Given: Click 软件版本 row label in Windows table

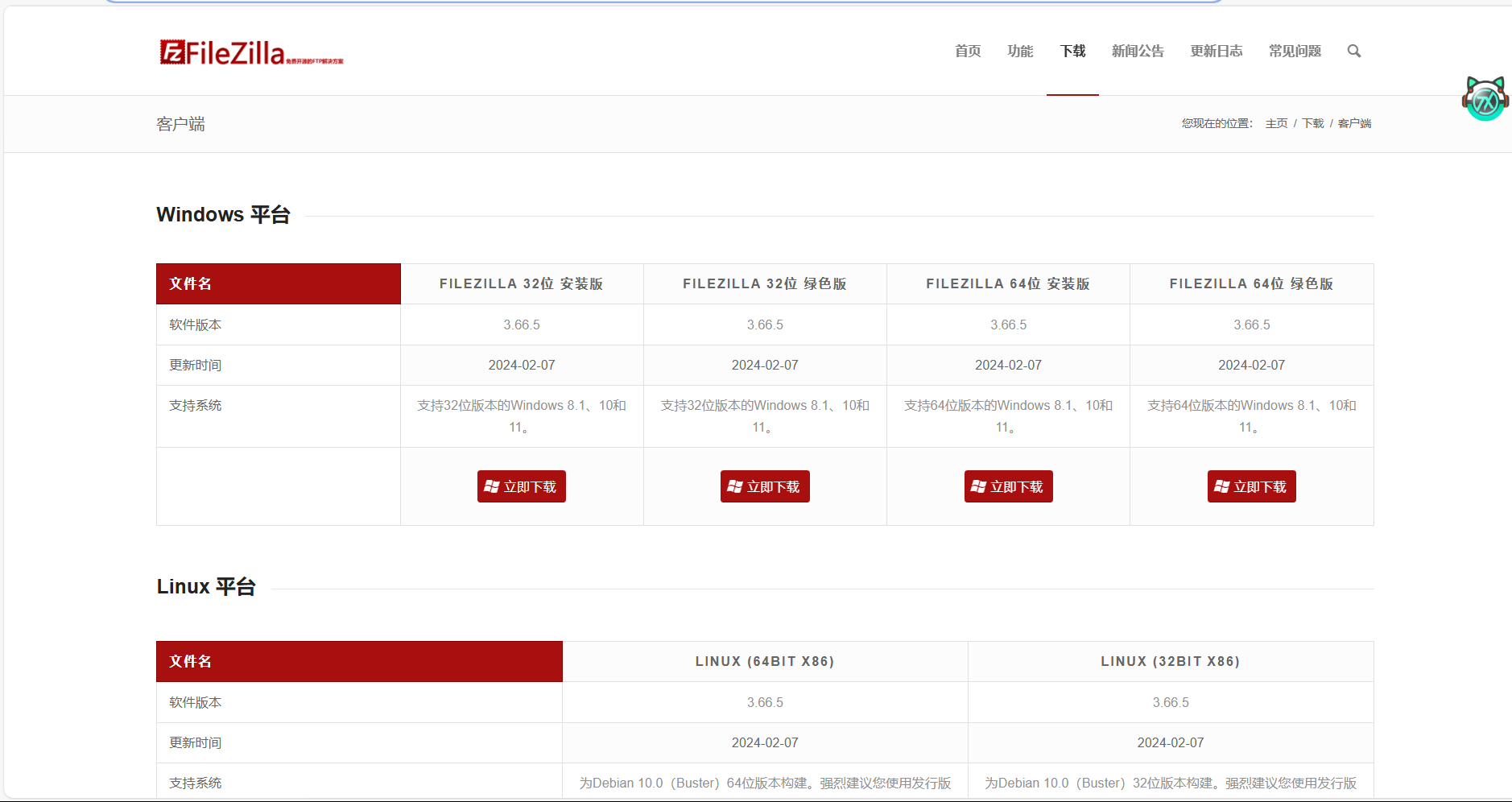Looking at the screenshot, I should point(195,325).
